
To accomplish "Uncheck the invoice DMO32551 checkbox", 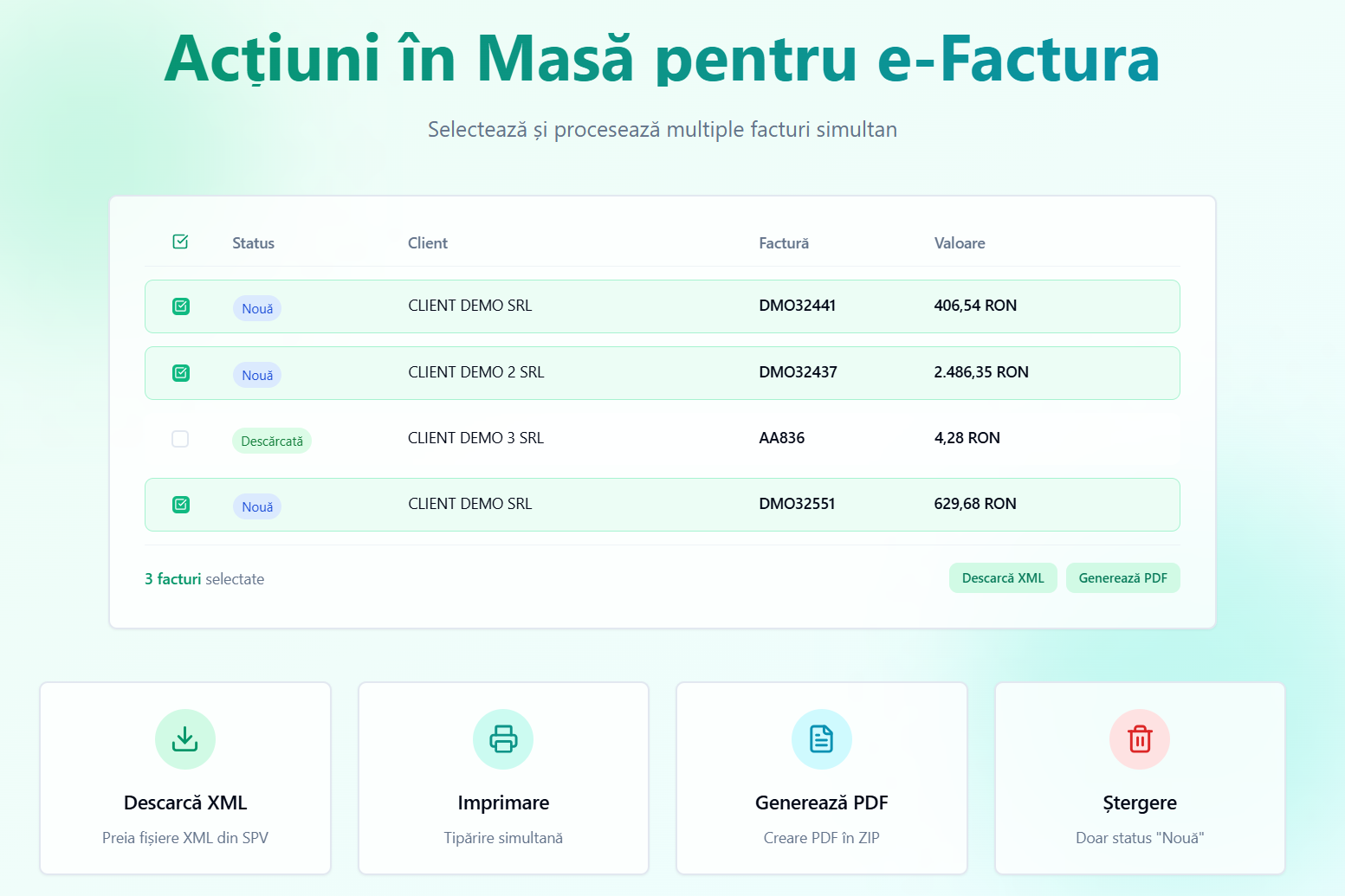I will (x=181, y=505).
